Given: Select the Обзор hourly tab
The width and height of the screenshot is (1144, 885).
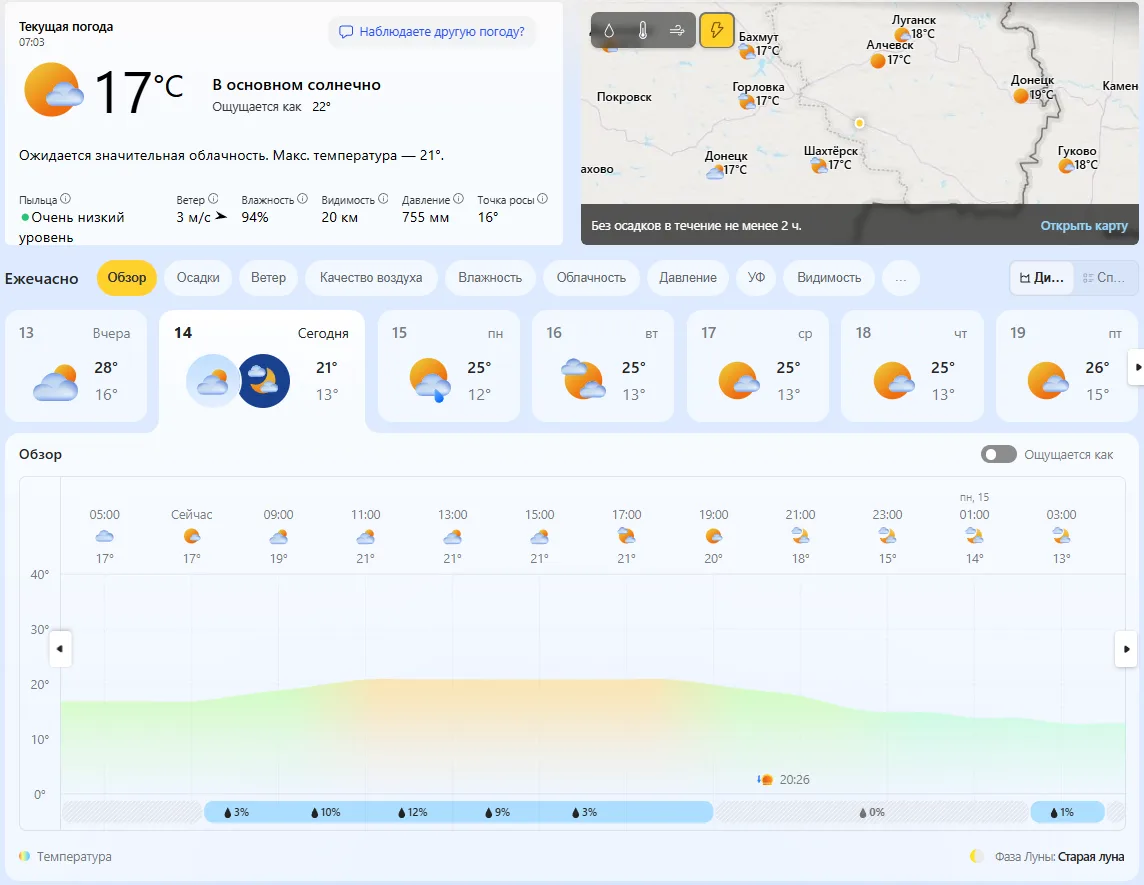Looking at the screenshot, I should pyautogui.click(x=127, y=278).
